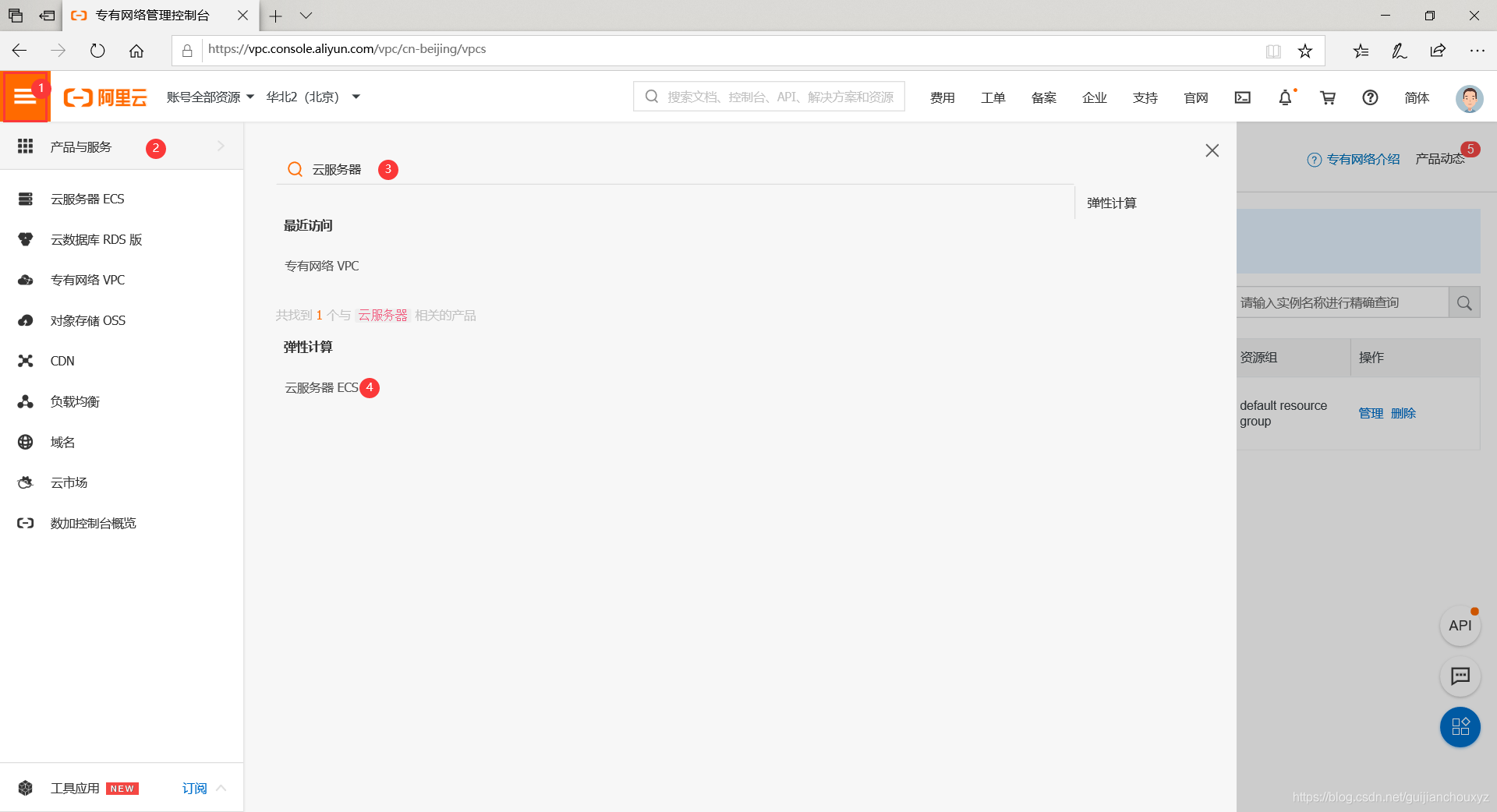Jump to 弹性计算 category anchor
Viewport: 1497px width, 812px height.
[1111, 203]
